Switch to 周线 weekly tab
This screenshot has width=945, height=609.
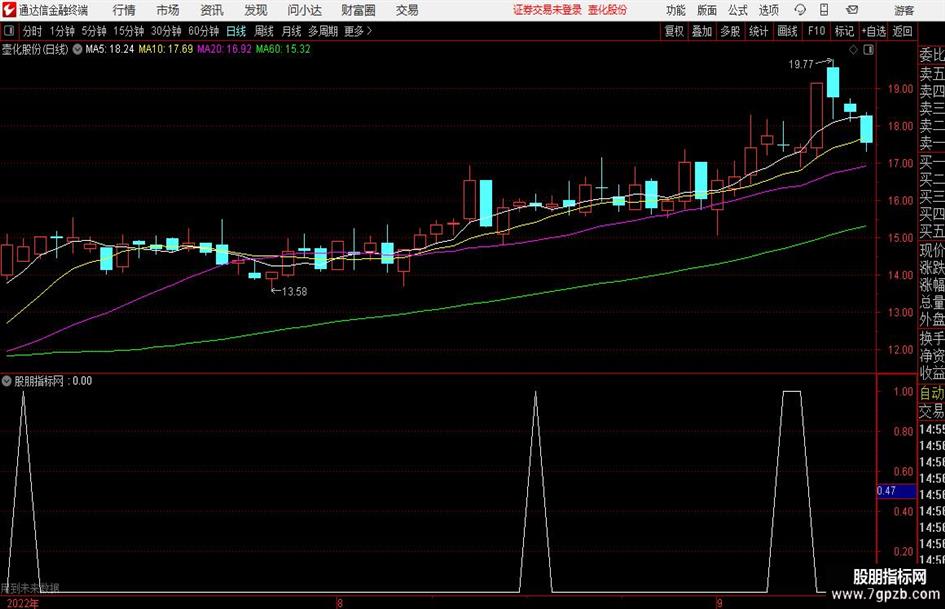click(x=263, y=31)
